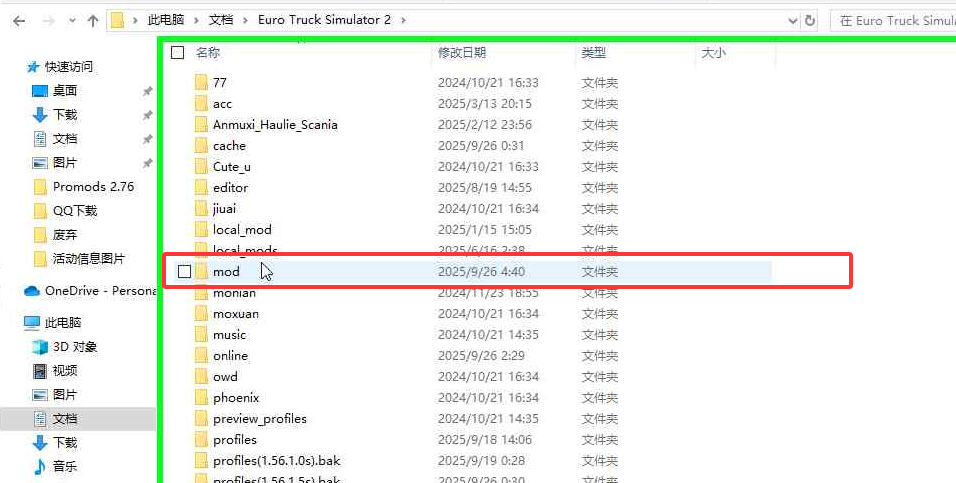The height and width of the screenshot is (483, 956).
Task: Select the phoenix folder icon
Action: 201,398
